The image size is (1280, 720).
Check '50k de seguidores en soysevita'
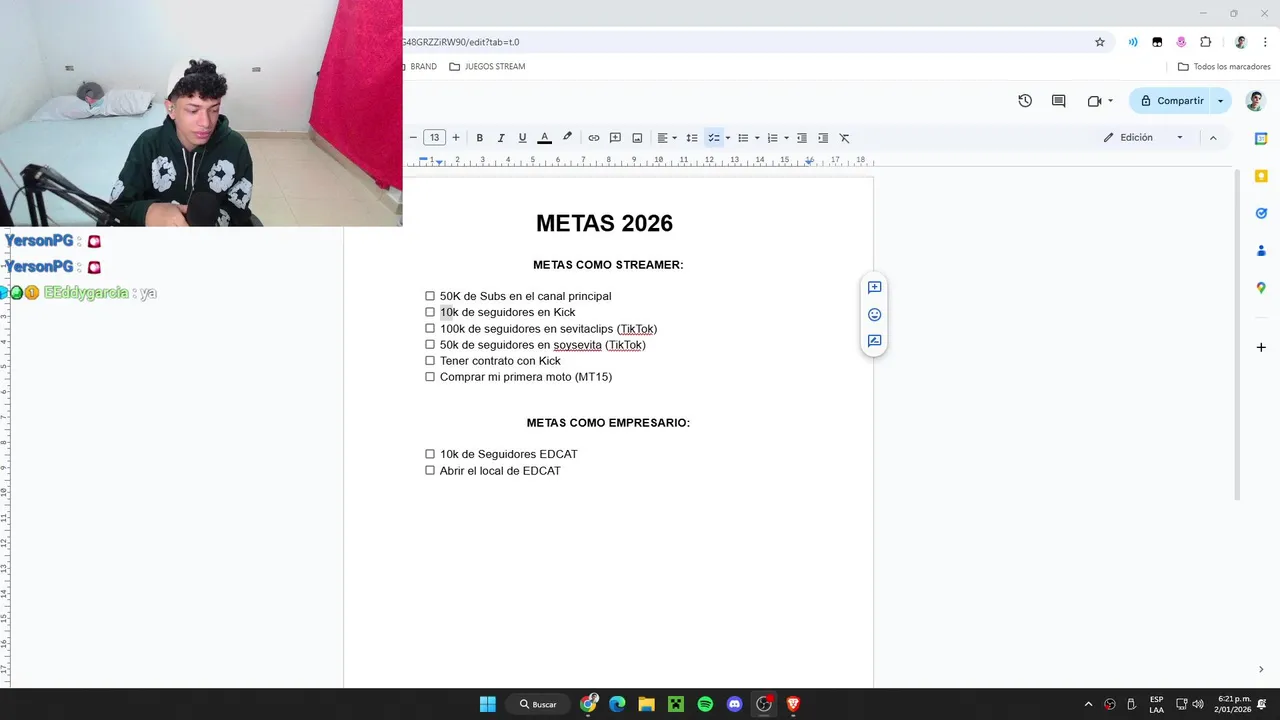tap(430, 345)
